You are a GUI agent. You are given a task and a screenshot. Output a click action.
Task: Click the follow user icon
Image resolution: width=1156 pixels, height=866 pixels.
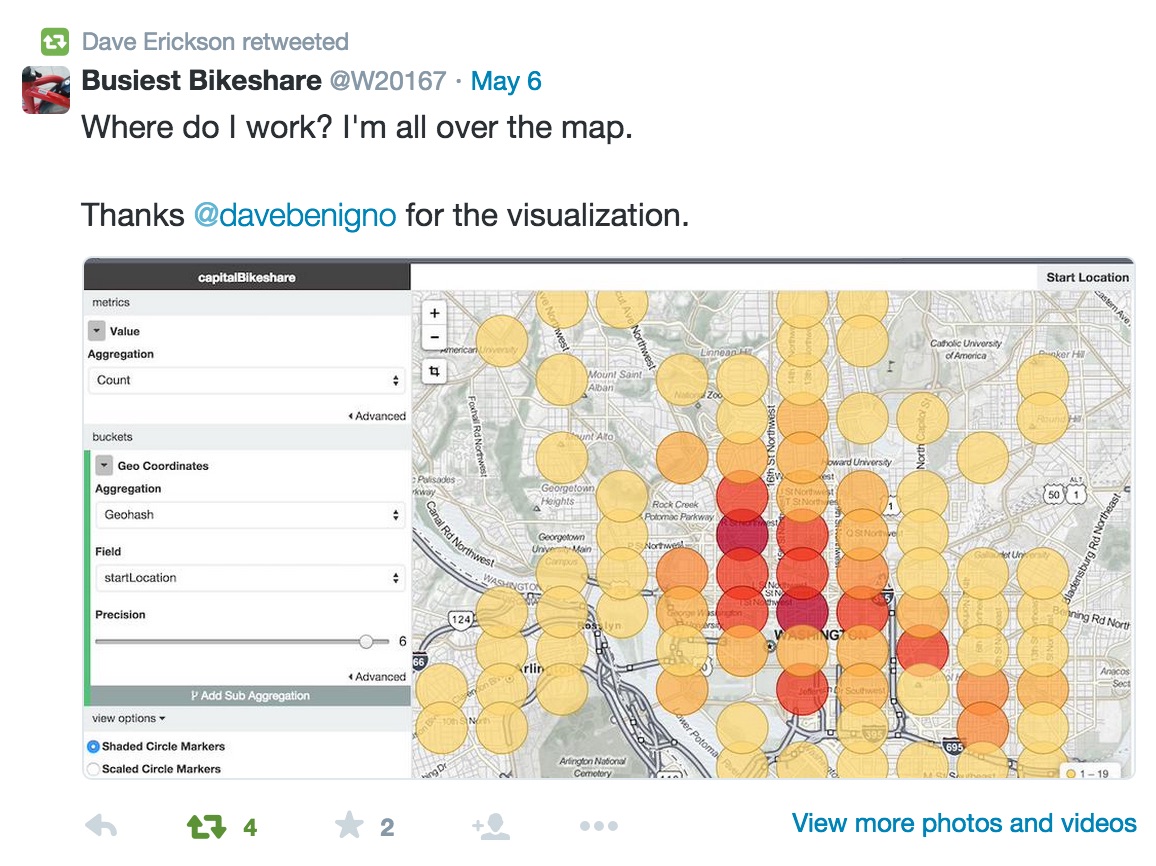(x=491, y=826)
